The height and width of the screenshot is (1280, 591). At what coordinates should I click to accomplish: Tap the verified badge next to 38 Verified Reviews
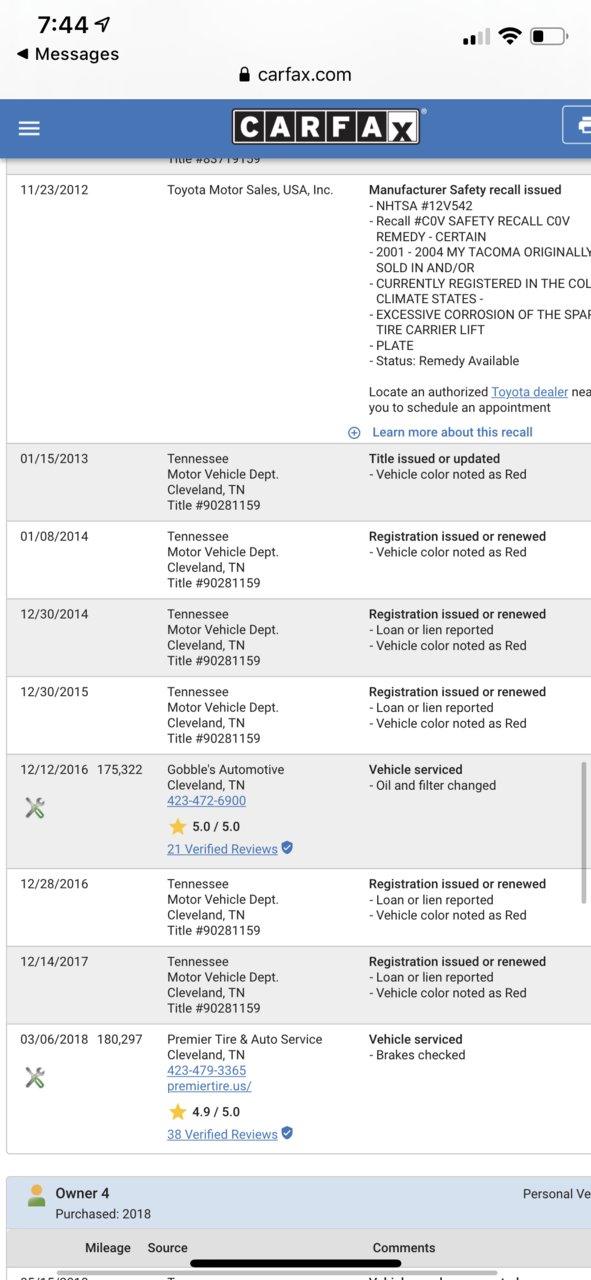287,1133
